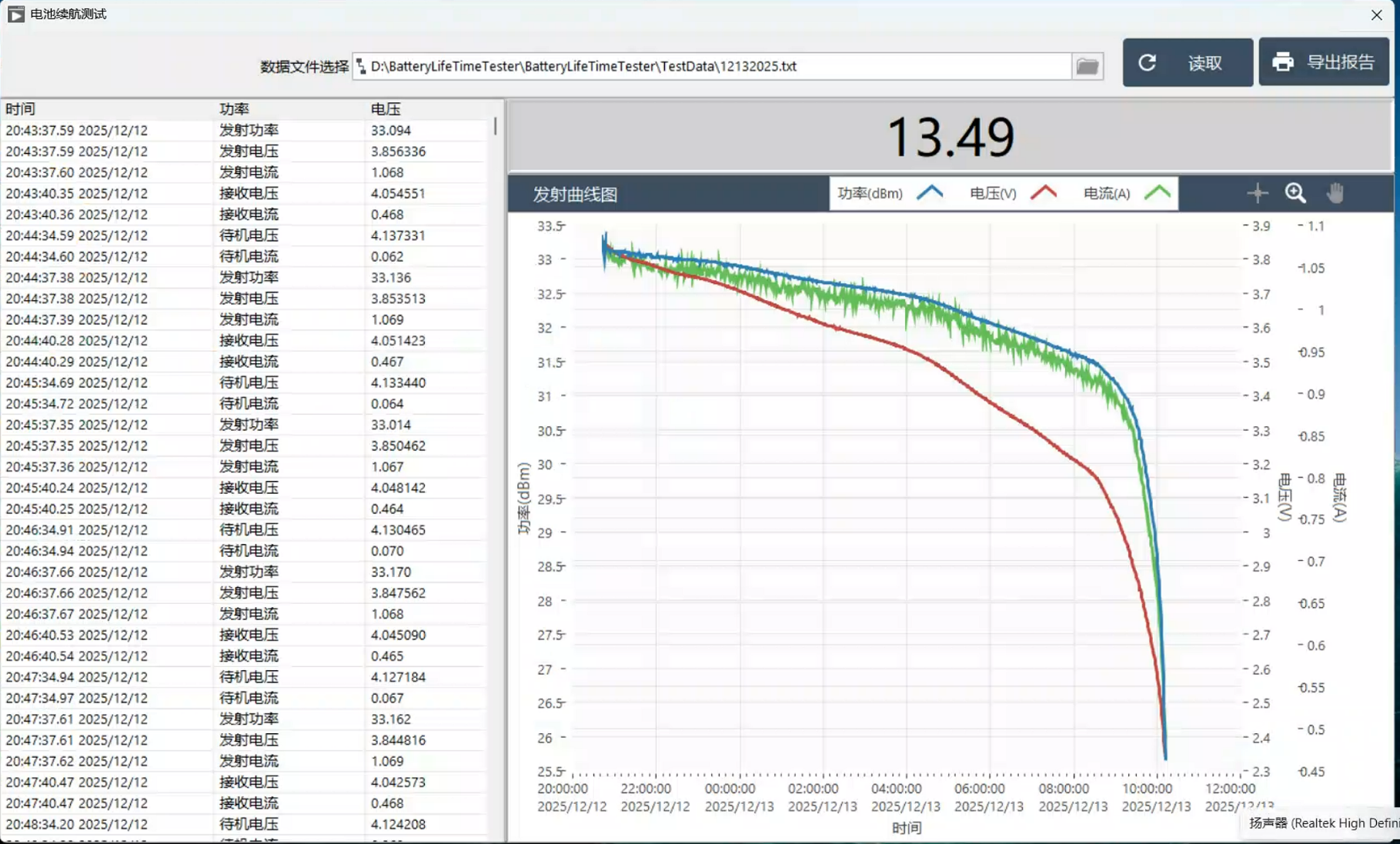
Task: Click the folder browse icon beside file path
Action: pyautogui.click(x=1087, y=66)
